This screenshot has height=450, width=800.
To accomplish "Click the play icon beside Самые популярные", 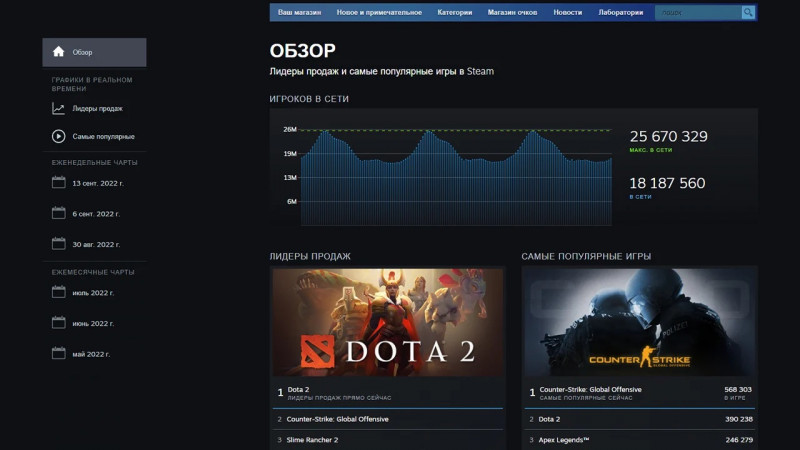I will tap(58, 136).
